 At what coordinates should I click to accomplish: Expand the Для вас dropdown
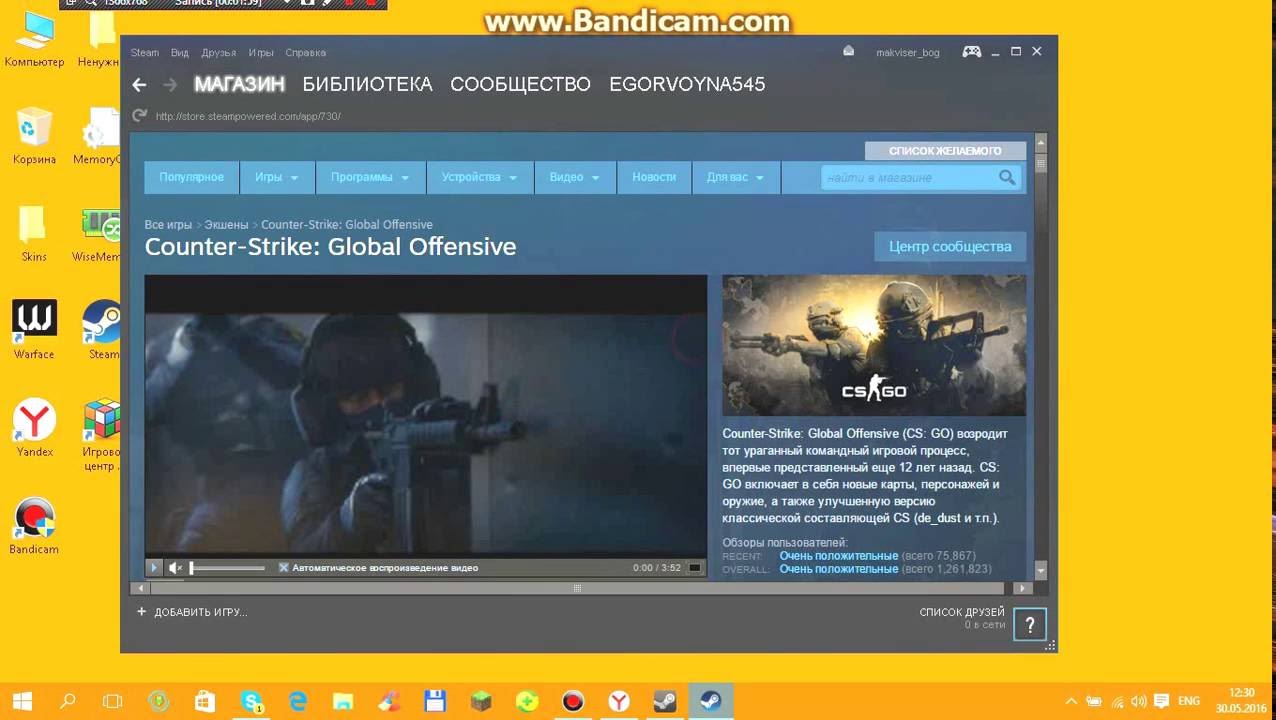(x=735, y=177)
